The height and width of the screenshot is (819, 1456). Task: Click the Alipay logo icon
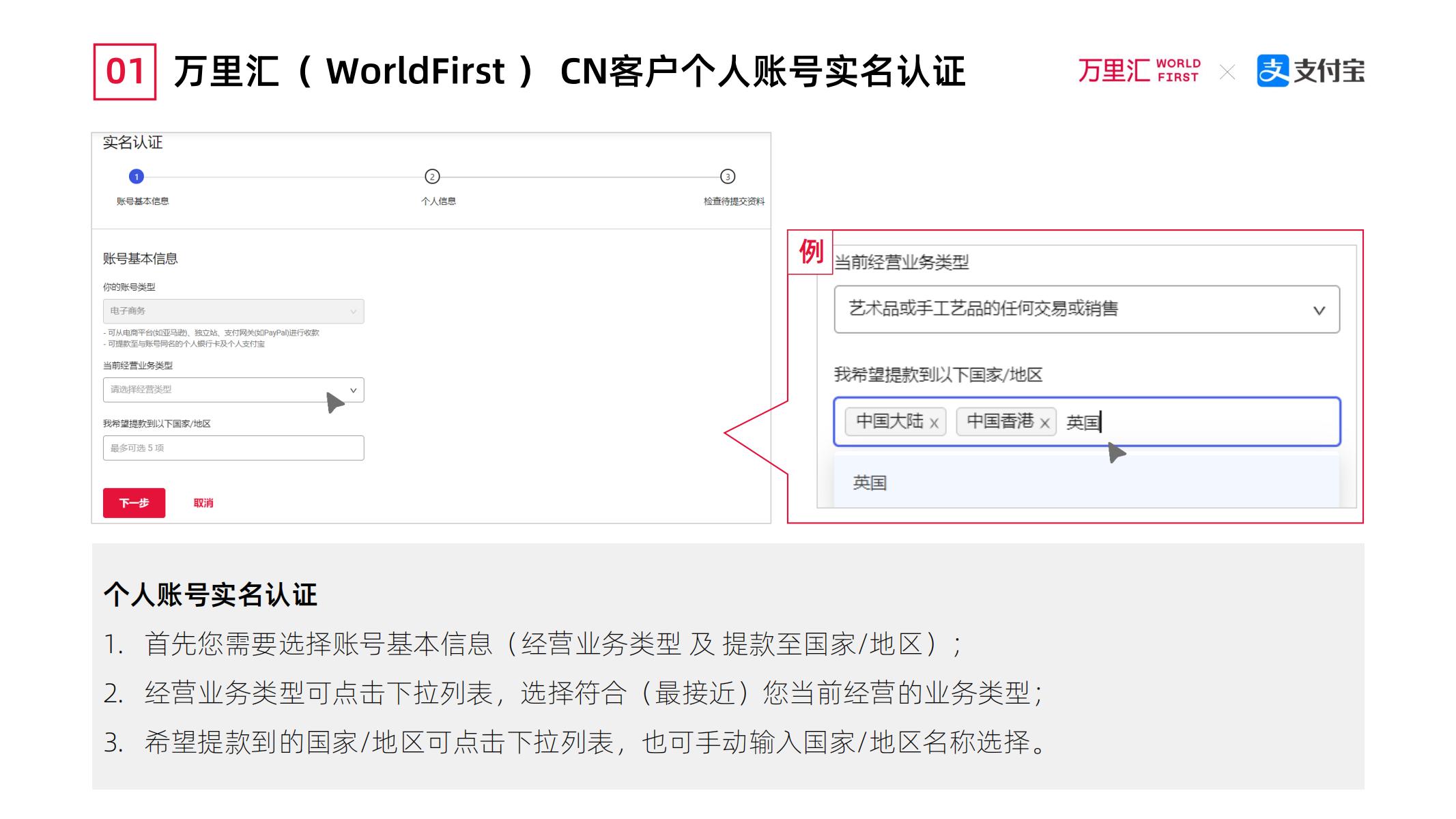(x=1272, y=71)
